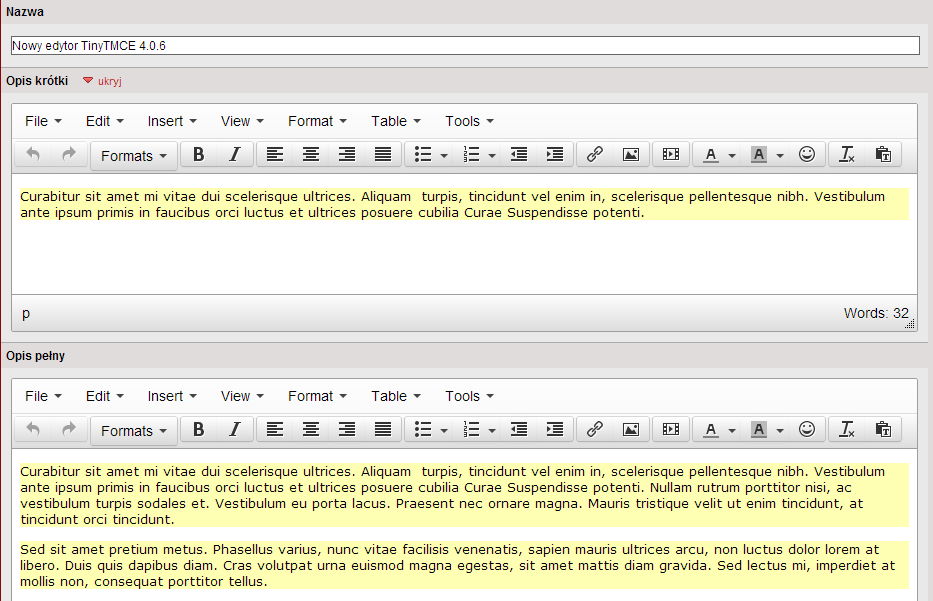The image size is (933, 601).
Task: Open Insert menu in Opis krótki editor
Action: click(x=172, y=121)
